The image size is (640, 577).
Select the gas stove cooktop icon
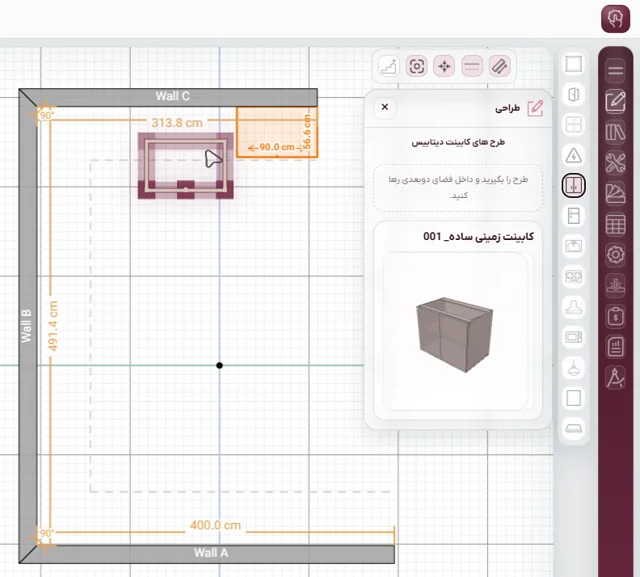573,277
